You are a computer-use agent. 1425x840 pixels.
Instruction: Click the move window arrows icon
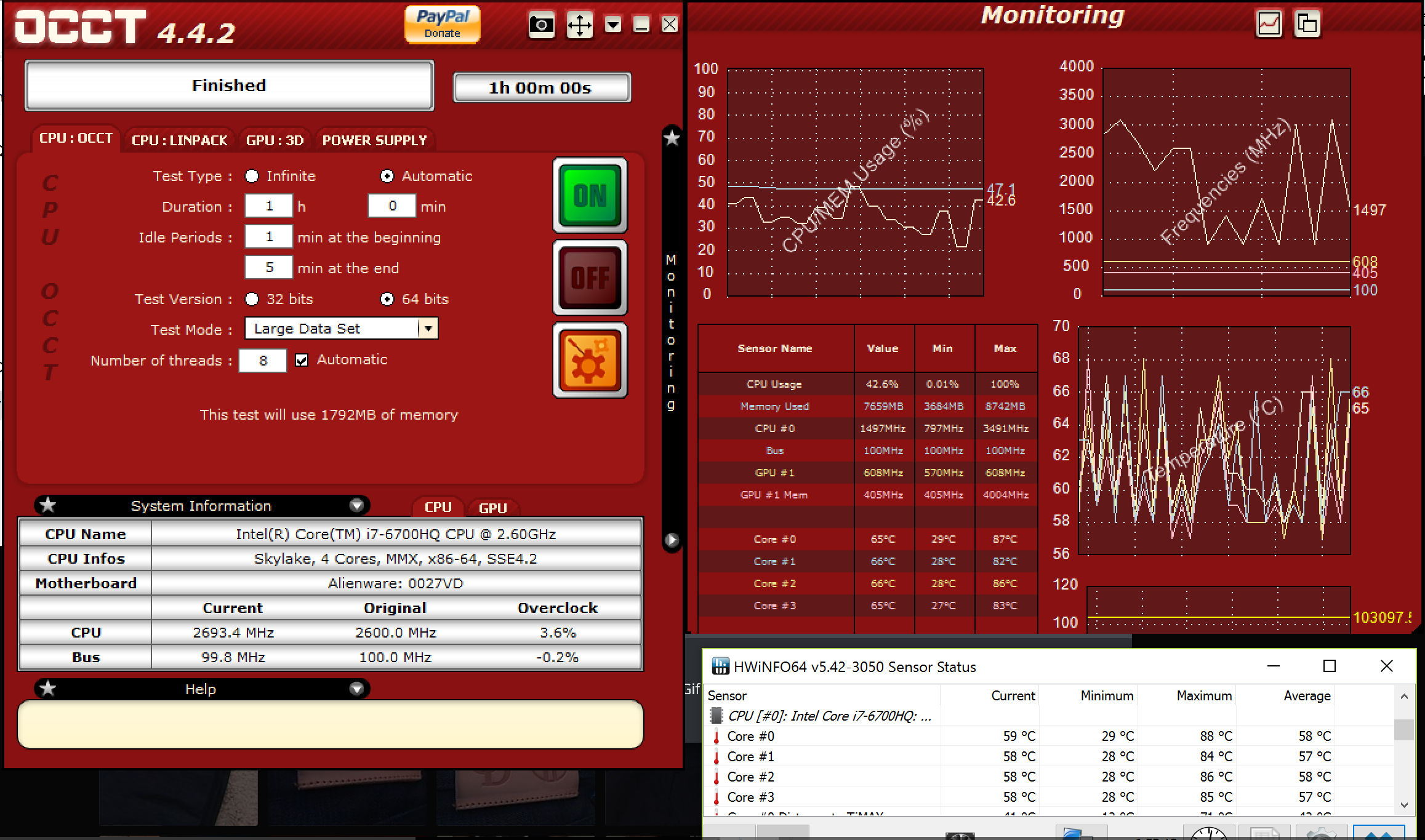579,25
